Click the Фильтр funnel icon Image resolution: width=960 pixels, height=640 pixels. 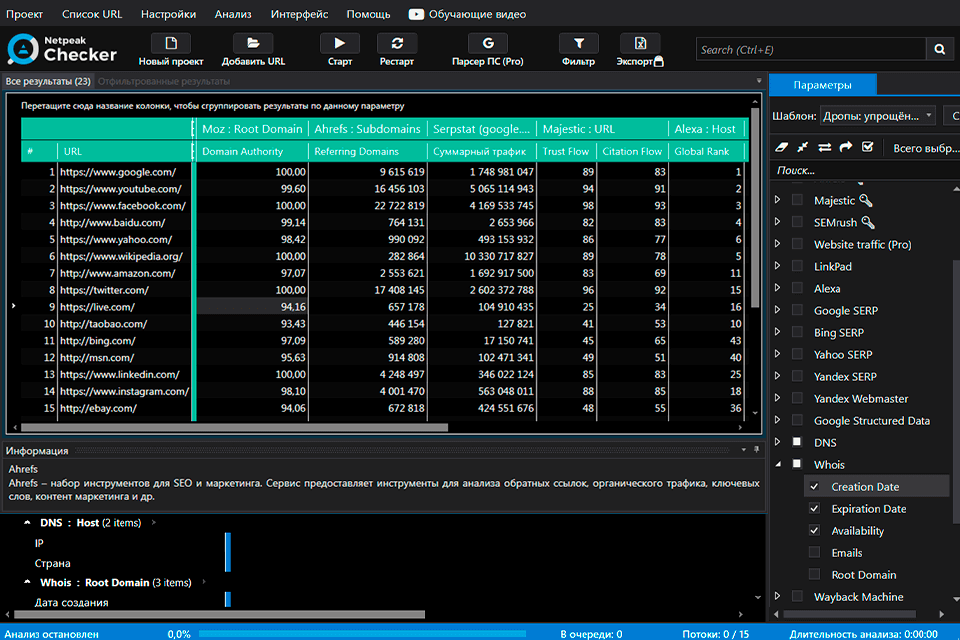click(578, 44)
